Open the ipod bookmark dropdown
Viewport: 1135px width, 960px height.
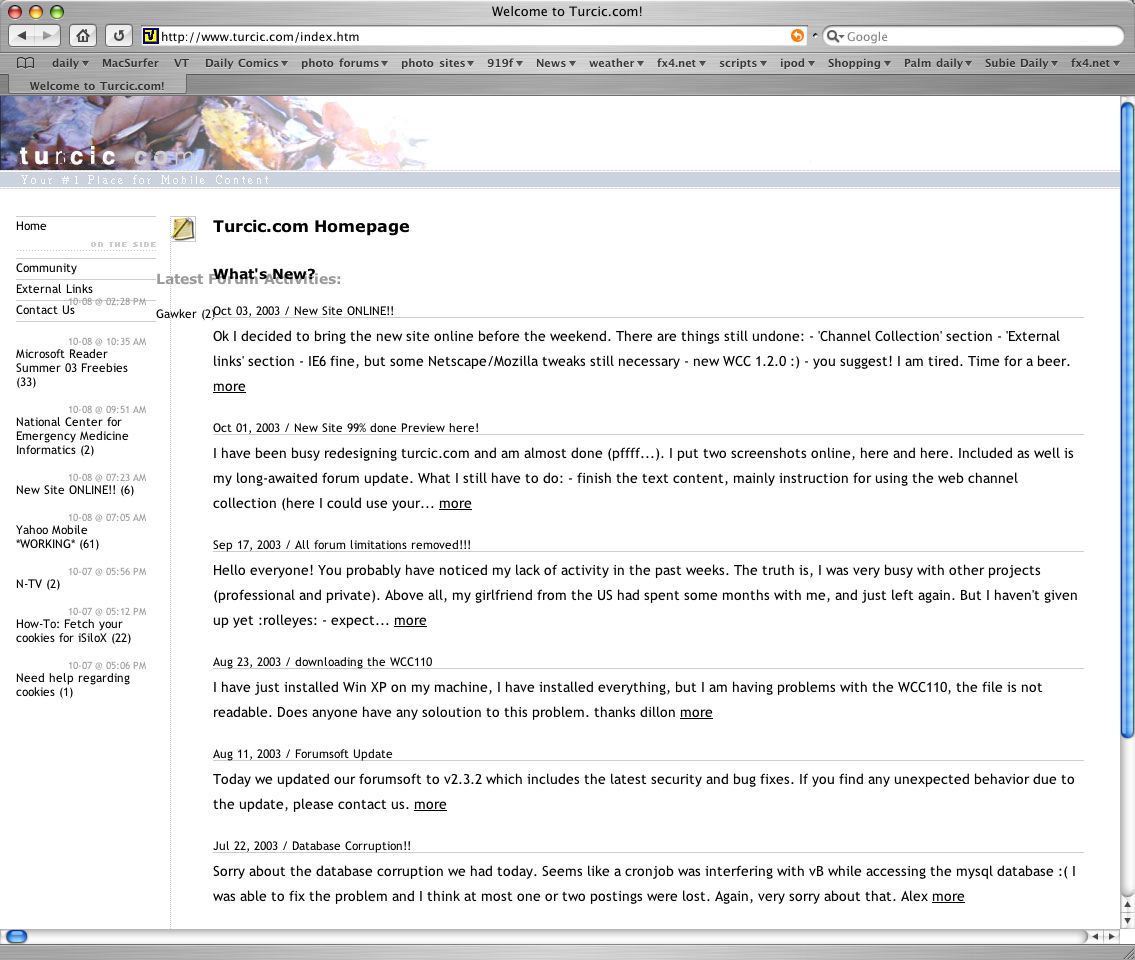797,63
